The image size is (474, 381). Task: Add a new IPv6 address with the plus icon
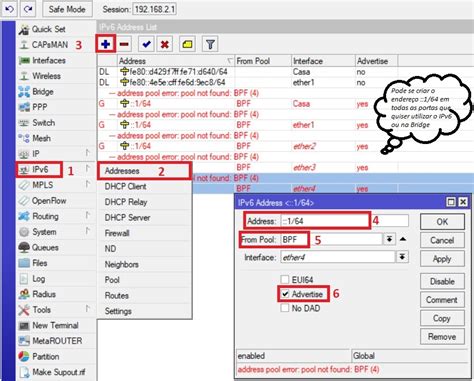[x=106, y=44]
